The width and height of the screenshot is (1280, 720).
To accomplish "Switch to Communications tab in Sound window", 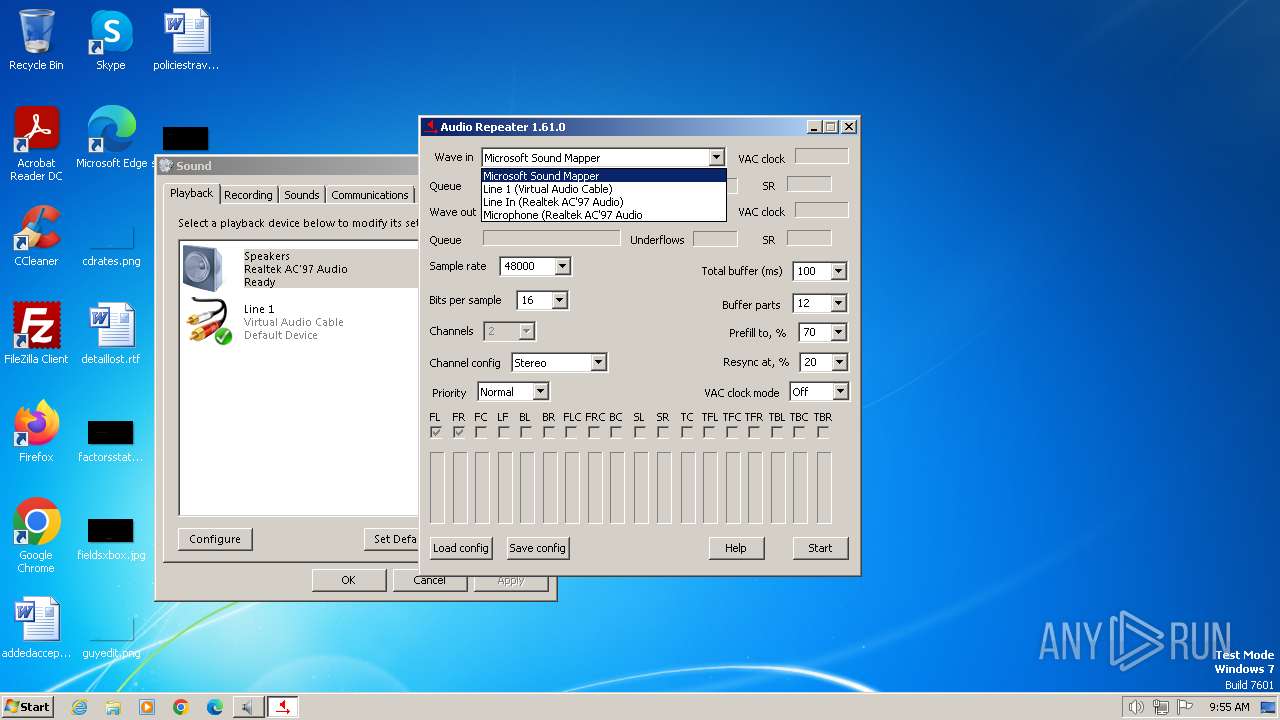I will click(x=370, y=195).
